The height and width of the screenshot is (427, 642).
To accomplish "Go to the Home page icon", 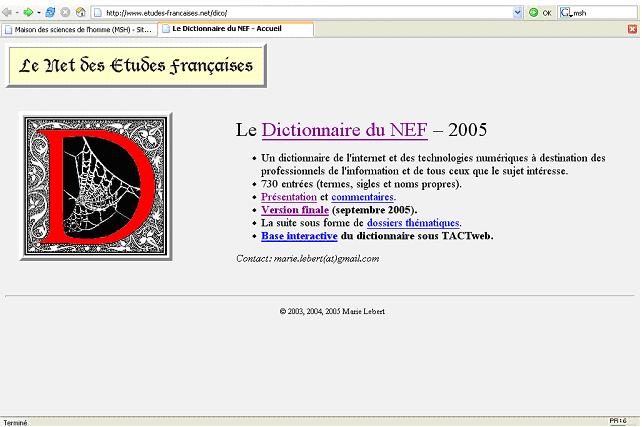I will pyautogui.click(x=80, y=12).
